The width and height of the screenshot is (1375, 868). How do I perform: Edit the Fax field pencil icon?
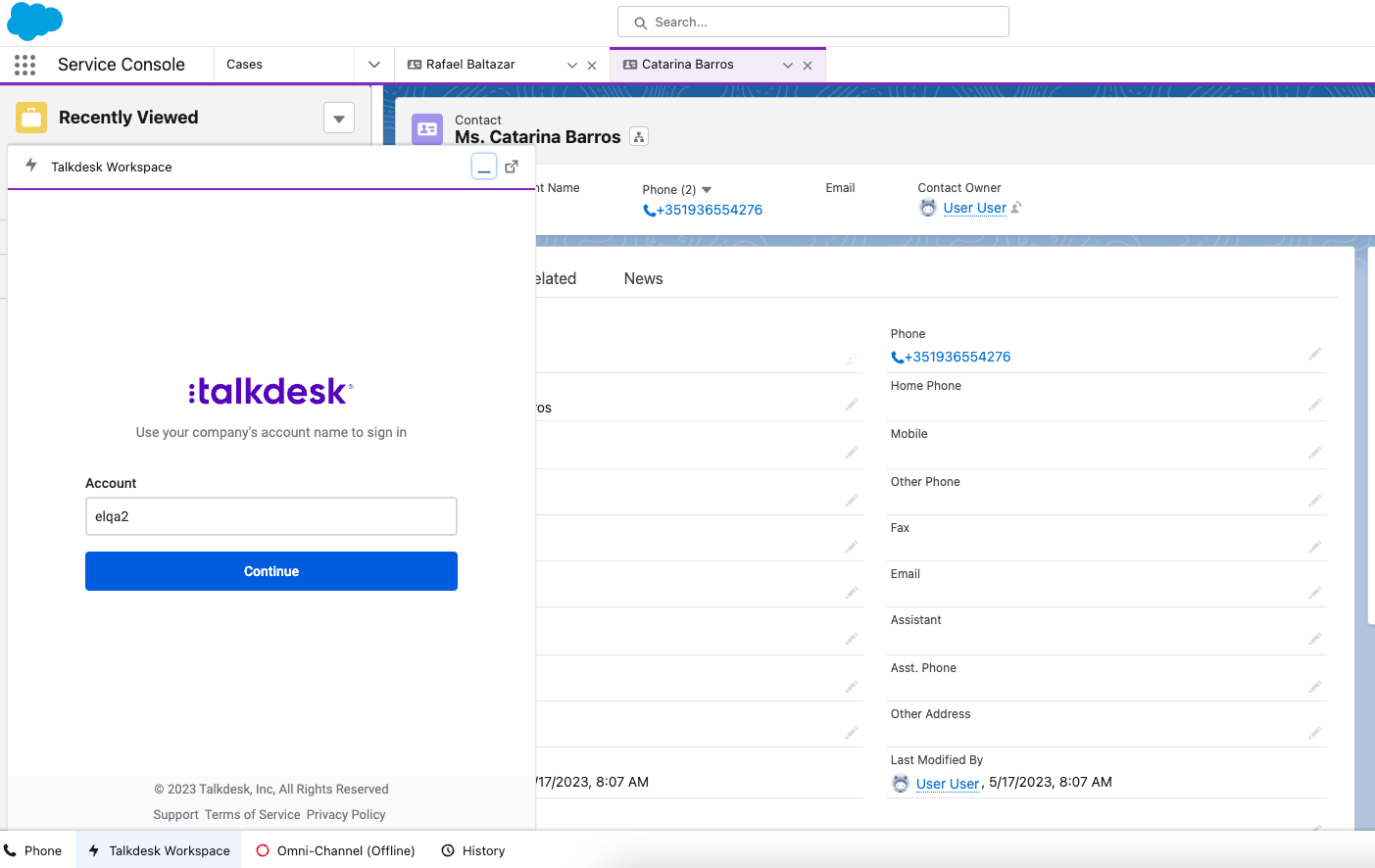(1315, 547)
